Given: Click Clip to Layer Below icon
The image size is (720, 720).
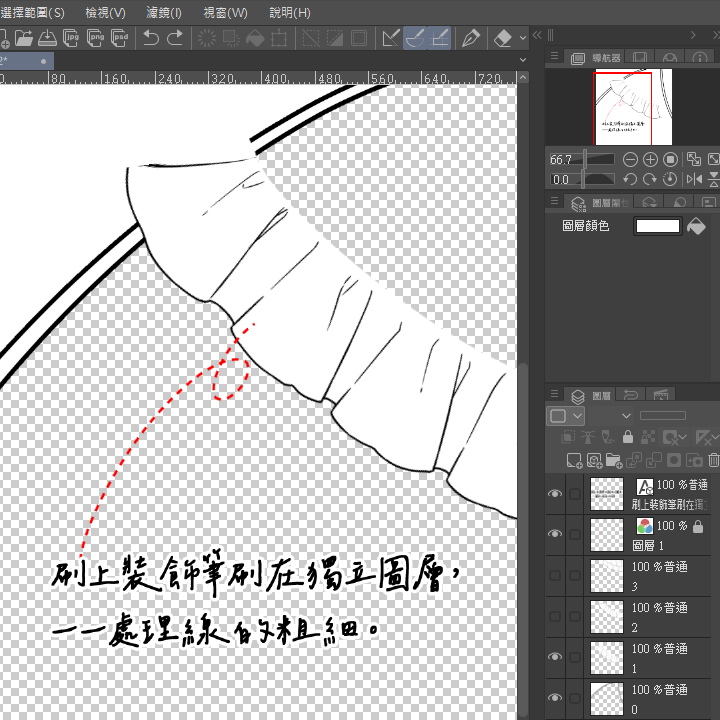Looking at the screenshot, I should [x=568, y=437].
